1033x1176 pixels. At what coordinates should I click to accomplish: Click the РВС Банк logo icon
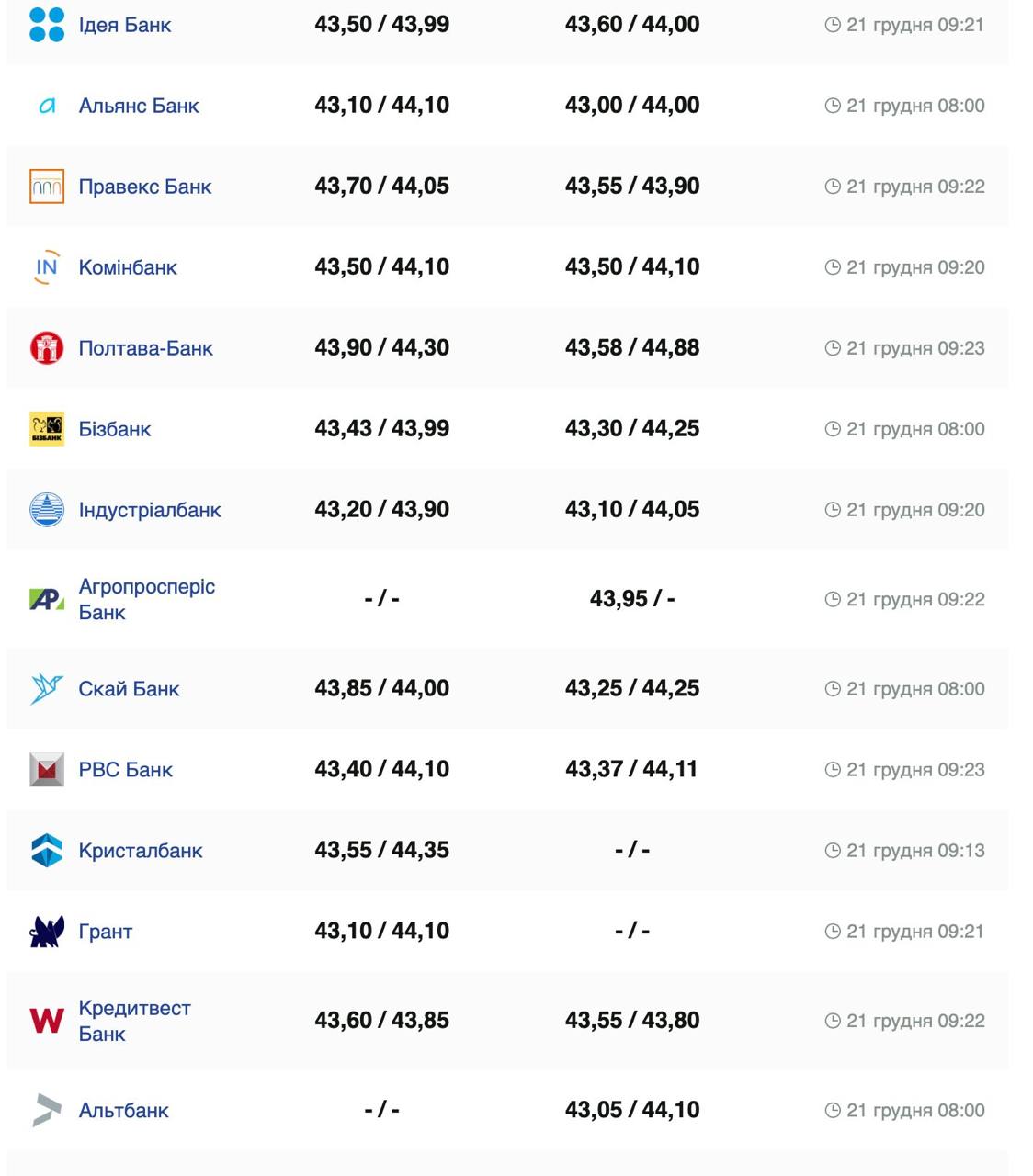click(x=47, y=770)
